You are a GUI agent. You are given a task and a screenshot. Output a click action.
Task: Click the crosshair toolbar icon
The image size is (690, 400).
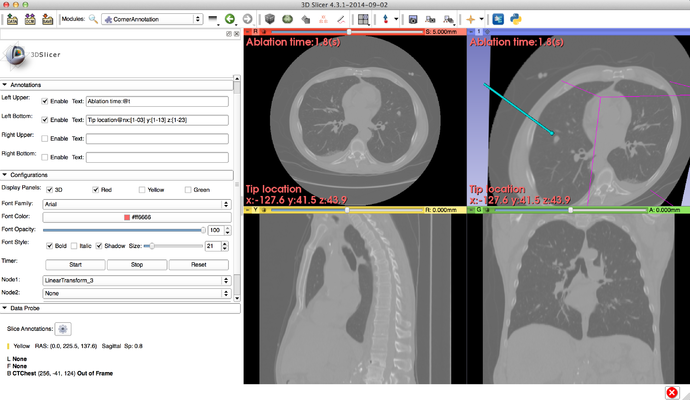coord(471,19)
